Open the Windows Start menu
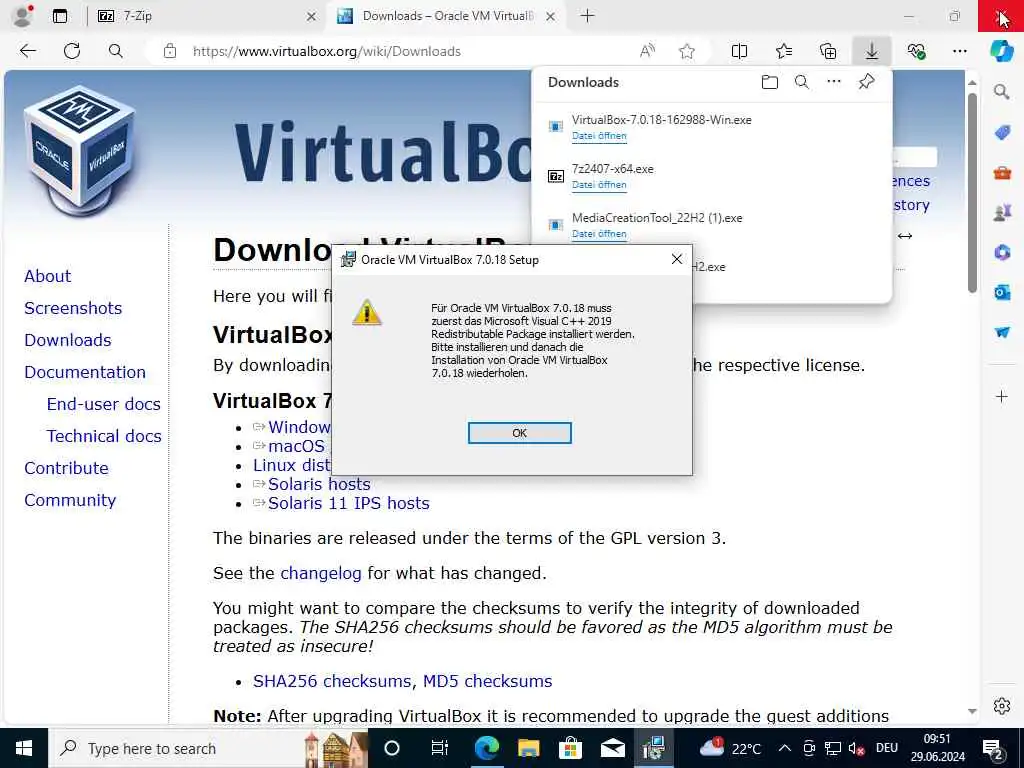The height and width of the screenshot is (768, 1024). pos(24,748)
